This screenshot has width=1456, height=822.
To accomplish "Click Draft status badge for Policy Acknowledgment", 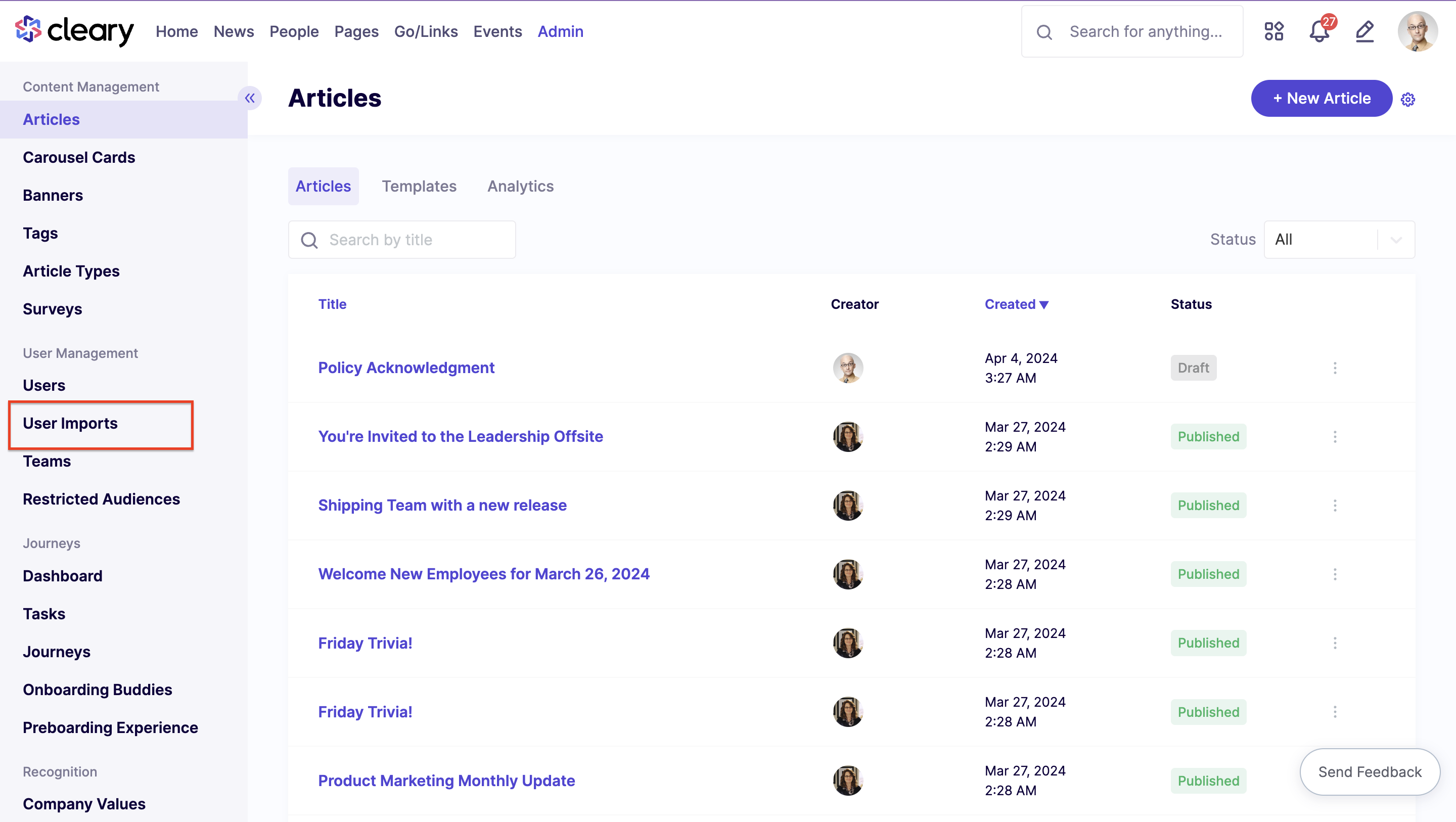I will pos(1193,368).
